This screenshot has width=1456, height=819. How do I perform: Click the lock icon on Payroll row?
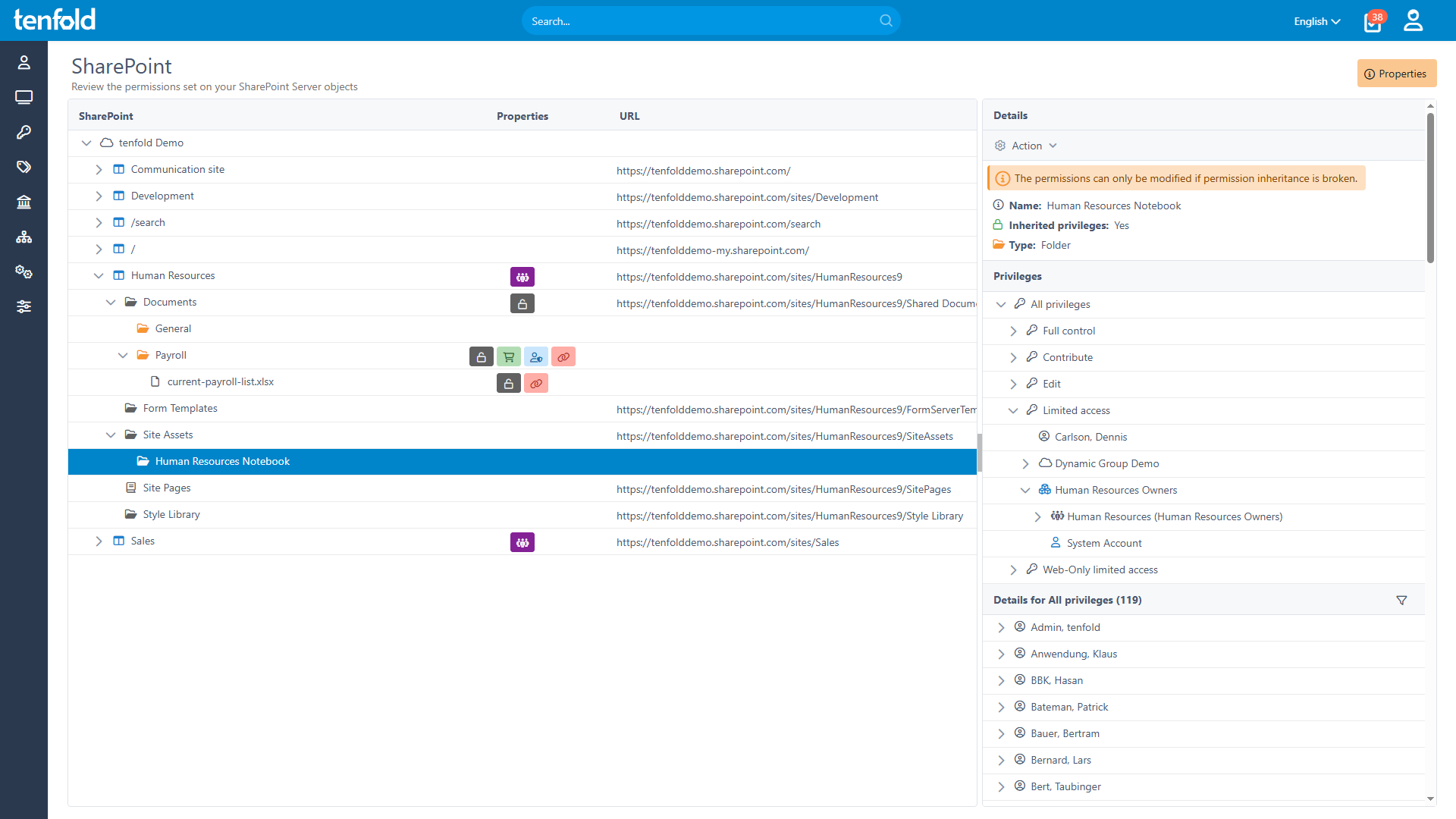(x=482, y=356)
